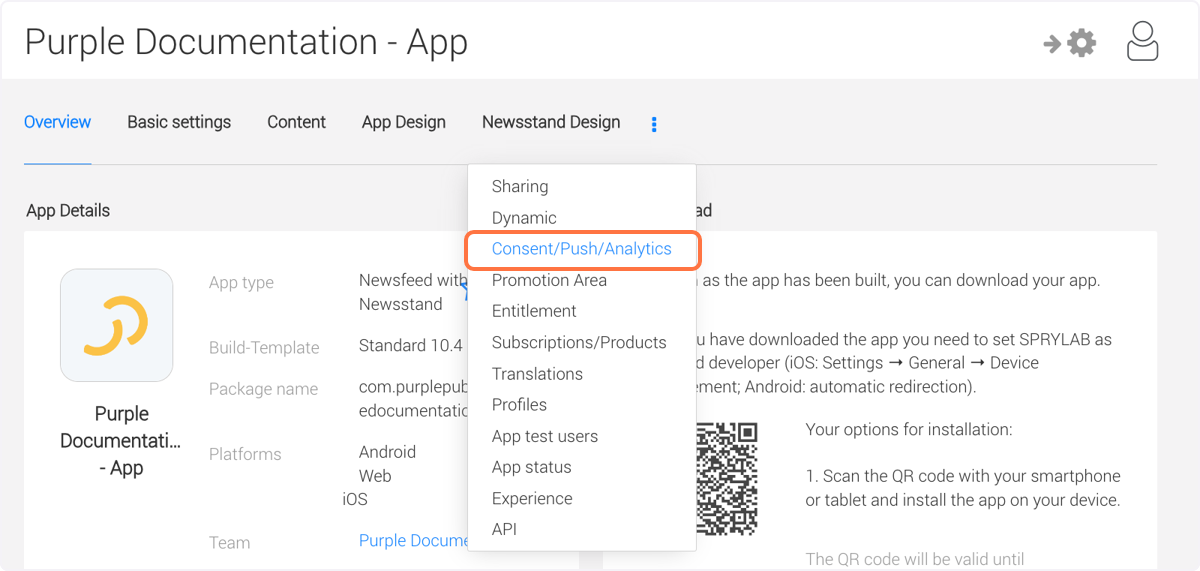Image resolution: width=1200 pixels, height=571 pixels.
Task: Select Experience menu item
Action: [532, 498]
